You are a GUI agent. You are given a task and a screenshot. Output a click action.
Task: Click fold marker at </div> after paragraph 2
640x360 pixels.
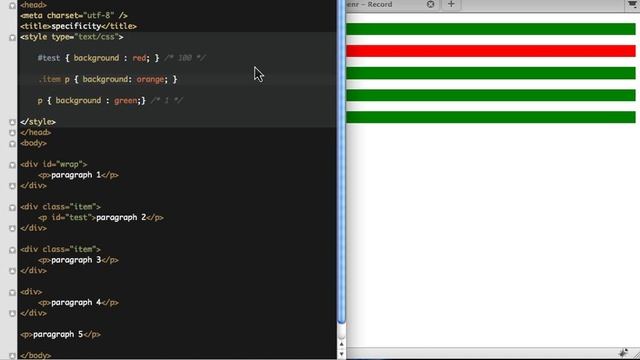tap(13, 229)
